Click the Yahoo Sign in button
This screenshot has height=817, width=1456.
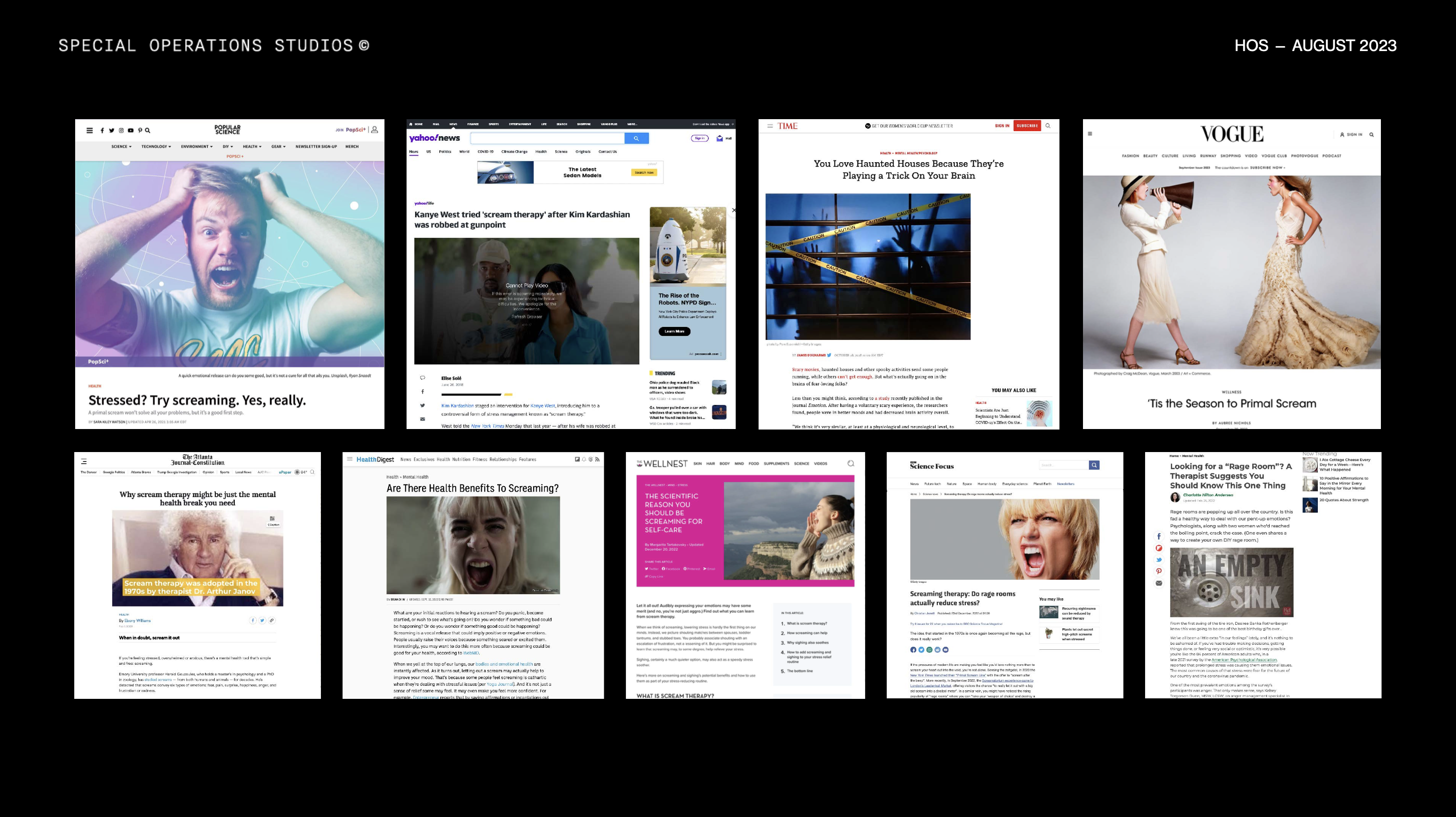click(700, 139)
